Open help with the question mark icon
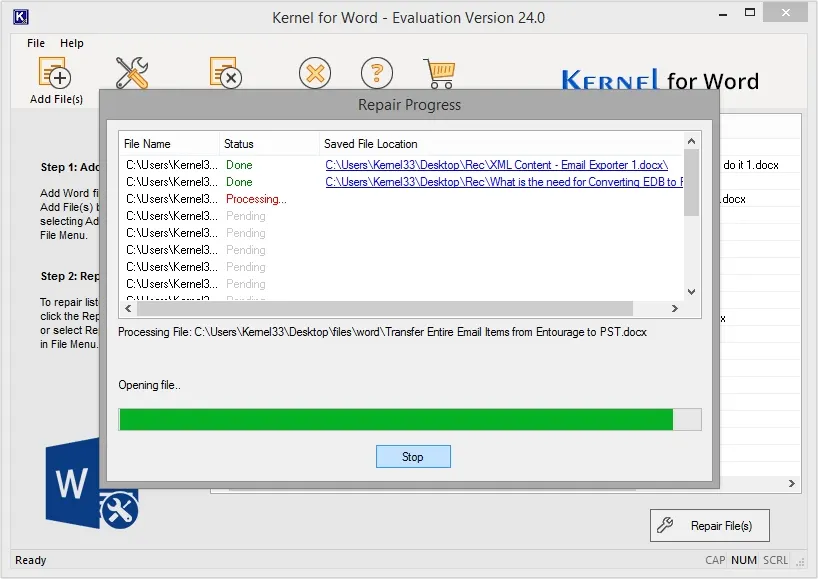The width and height of the screenshot is (818, 579). pyautogui.click(x=377, y=73)
